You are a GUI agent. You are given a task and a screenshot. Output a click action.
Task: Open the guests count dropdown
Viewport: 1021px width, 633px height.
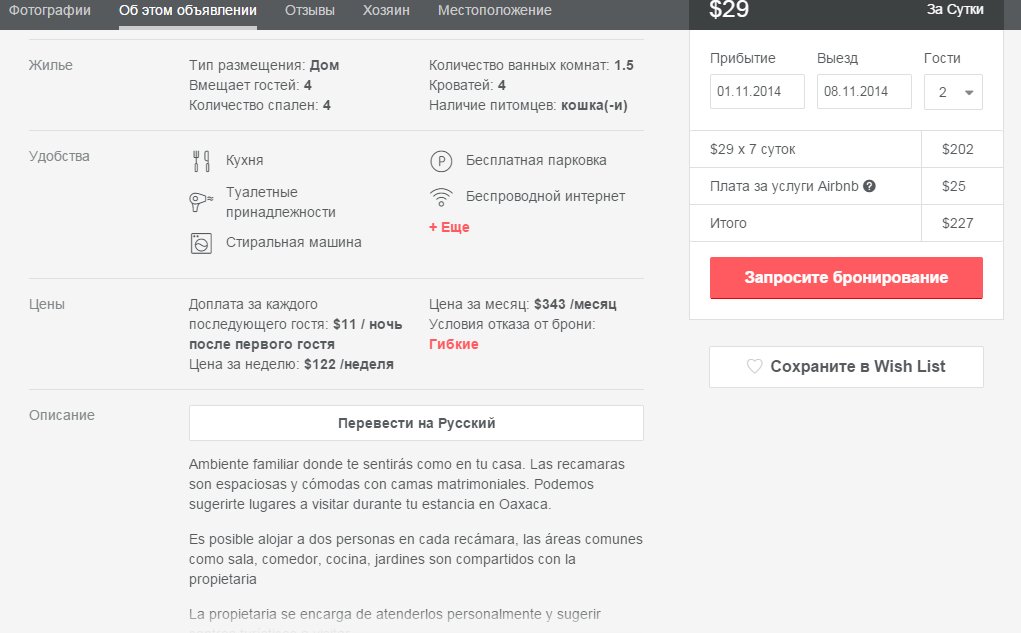coord(953,92)
